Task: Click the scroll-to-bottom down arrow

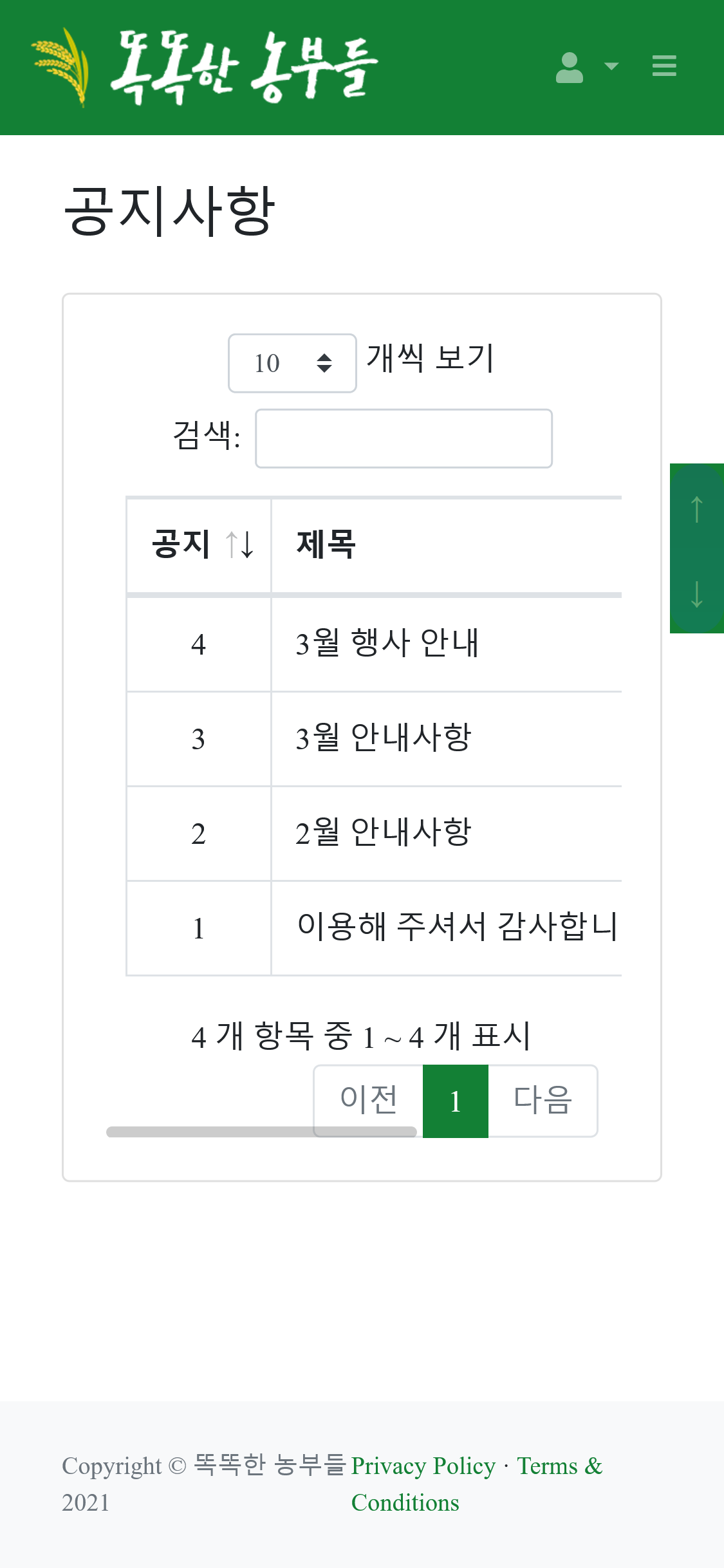Action: pyautogui.click(x=696, y=593)
